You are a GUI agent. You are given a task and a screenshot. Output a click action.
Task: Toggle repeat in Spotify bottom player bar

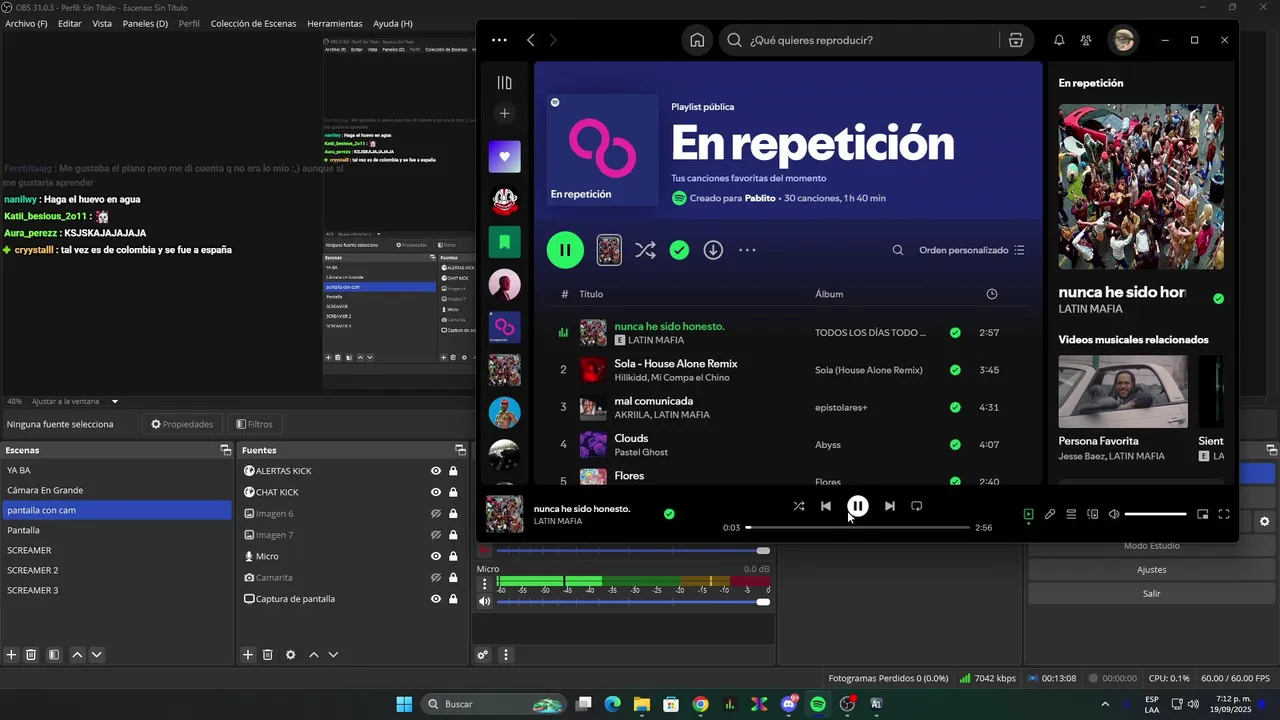(x=916, y=506)
